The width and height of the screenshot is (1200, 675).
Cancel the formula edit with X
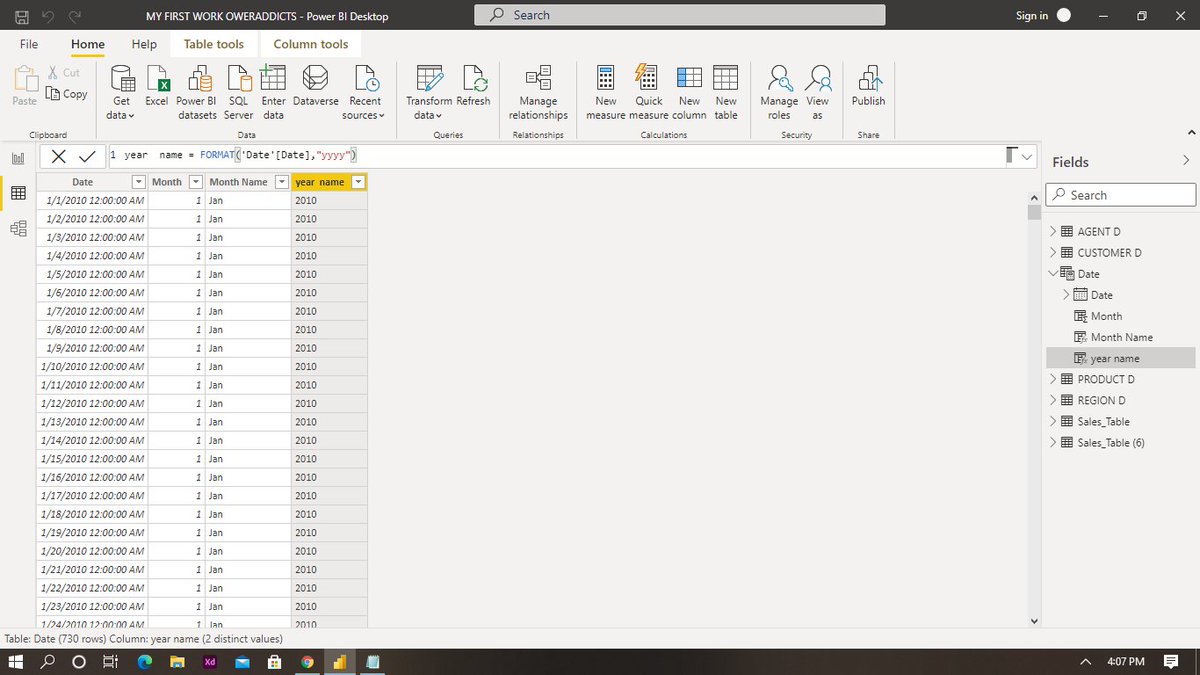pyautogui.click(x=59, y=156)
